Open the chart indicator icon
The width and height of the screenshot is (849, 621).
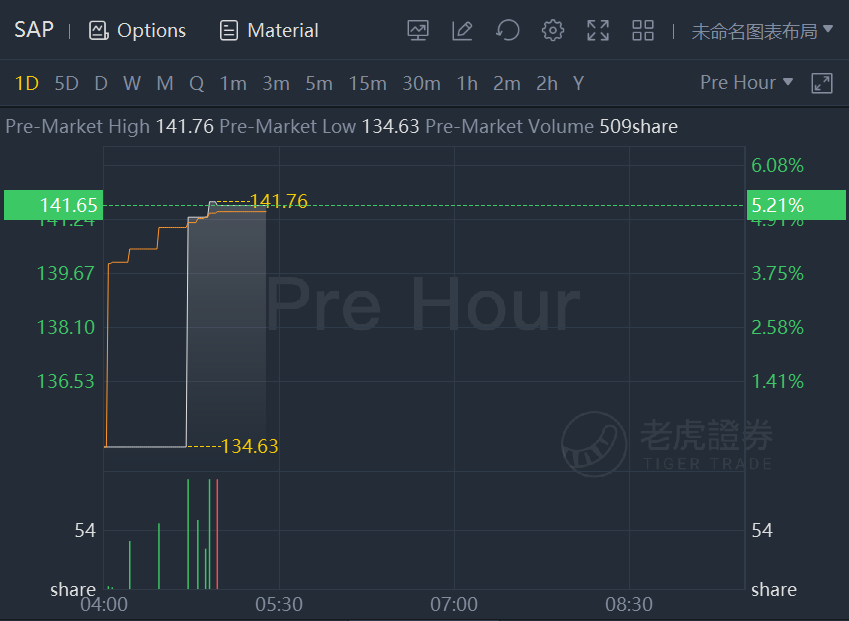tap(418, 31)
